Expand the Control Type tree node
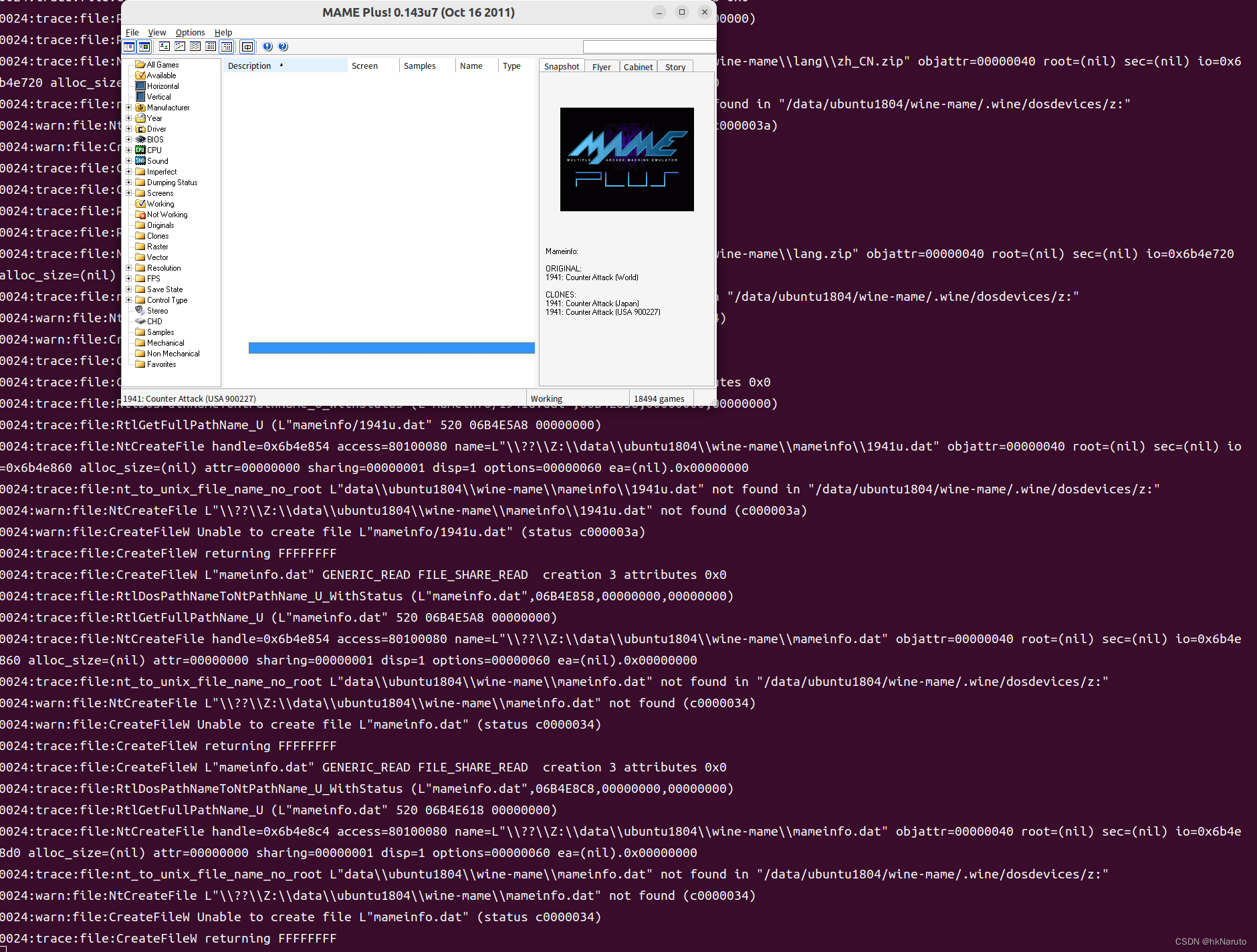 (x=129, y=300)
